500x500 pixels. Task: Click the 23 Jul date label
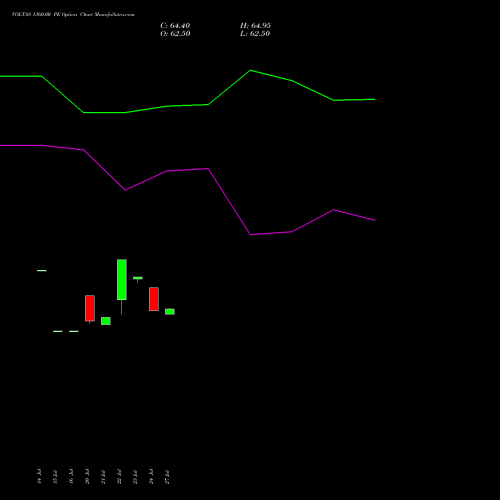(135, 476)
